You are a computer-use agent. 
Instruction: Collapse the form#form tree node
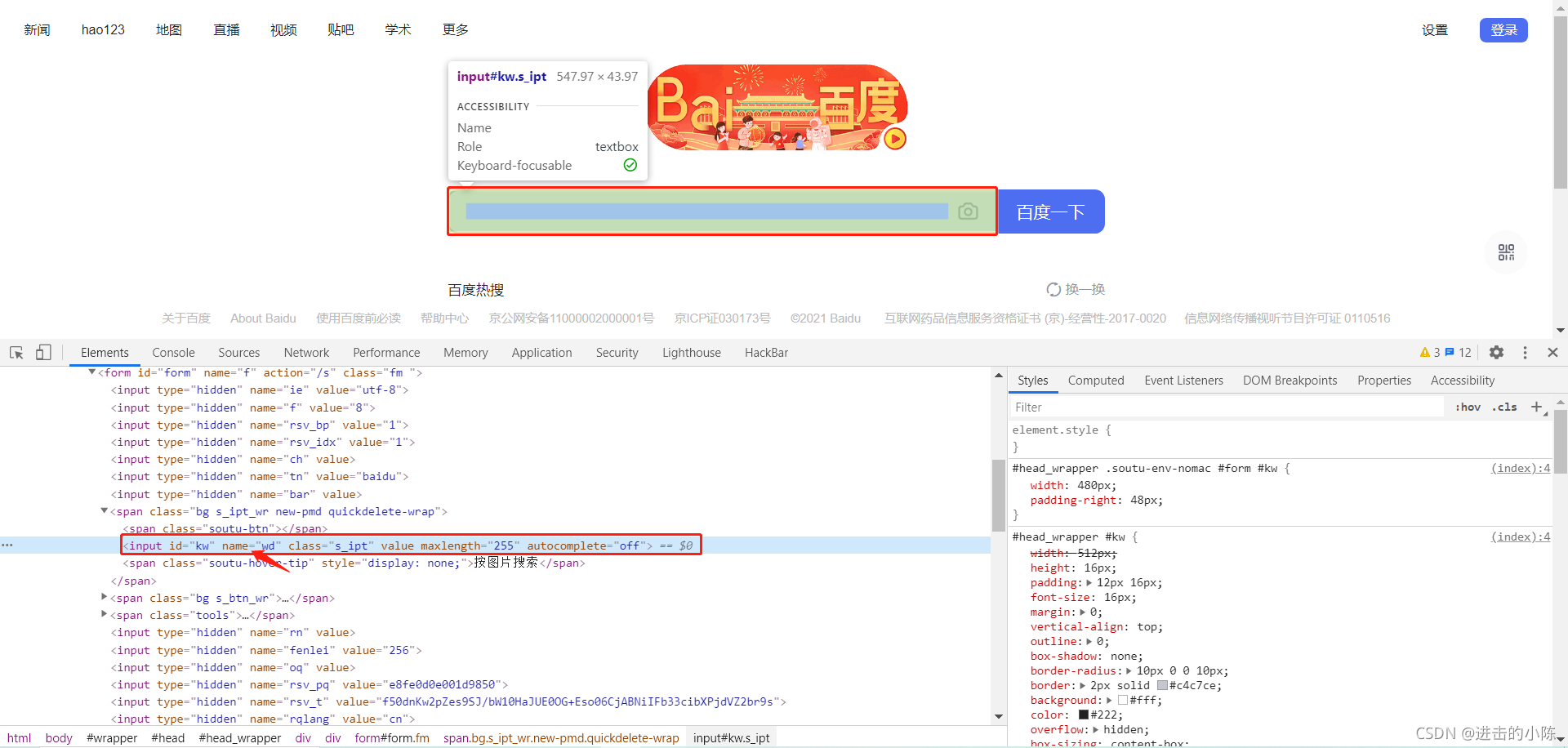click(92, 372)
